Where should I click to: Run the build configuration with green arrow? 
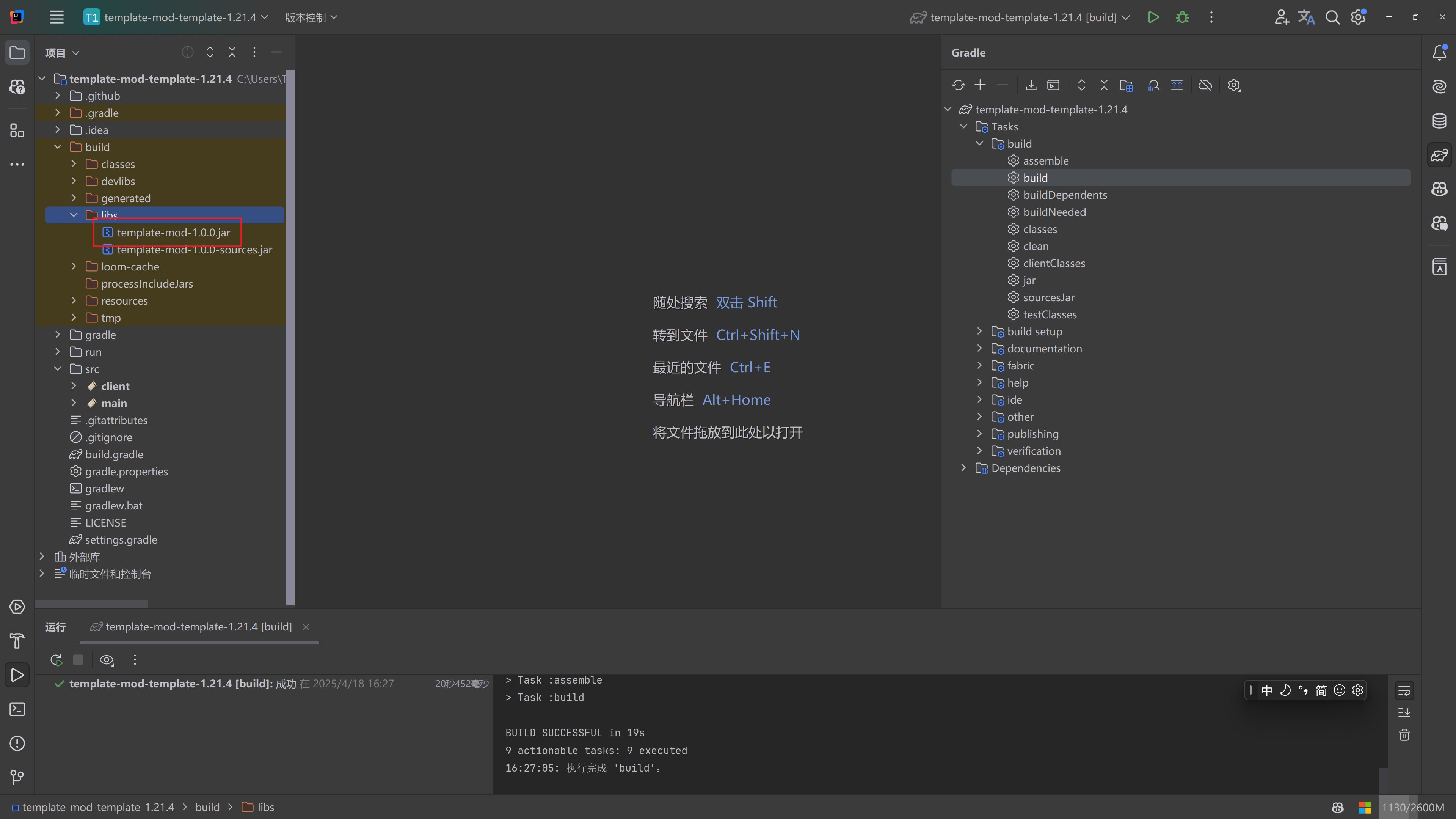[x=1153, y=17]
